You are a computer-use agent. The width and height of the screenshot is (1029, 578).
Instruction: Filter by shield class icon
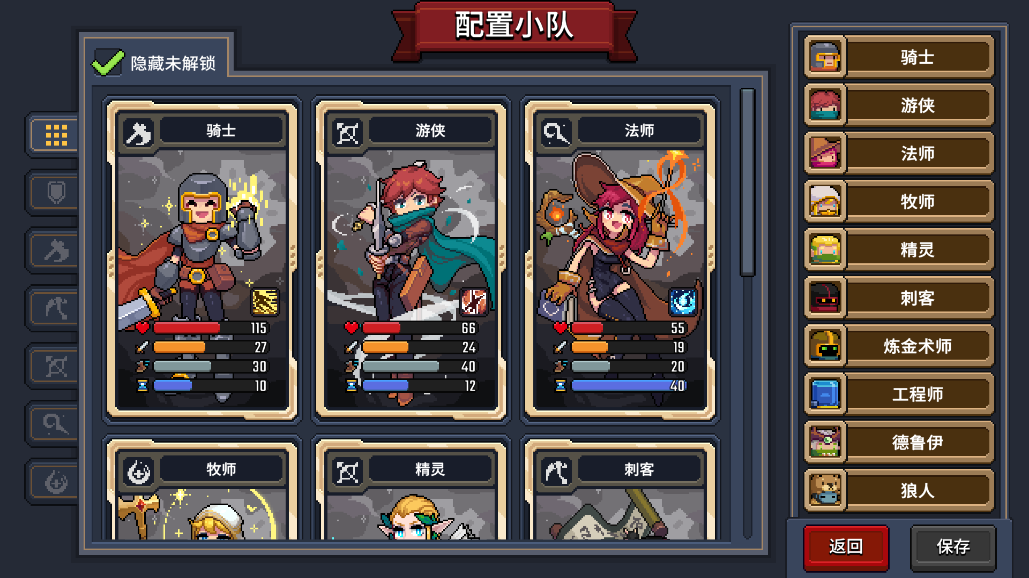pos(56,193)
